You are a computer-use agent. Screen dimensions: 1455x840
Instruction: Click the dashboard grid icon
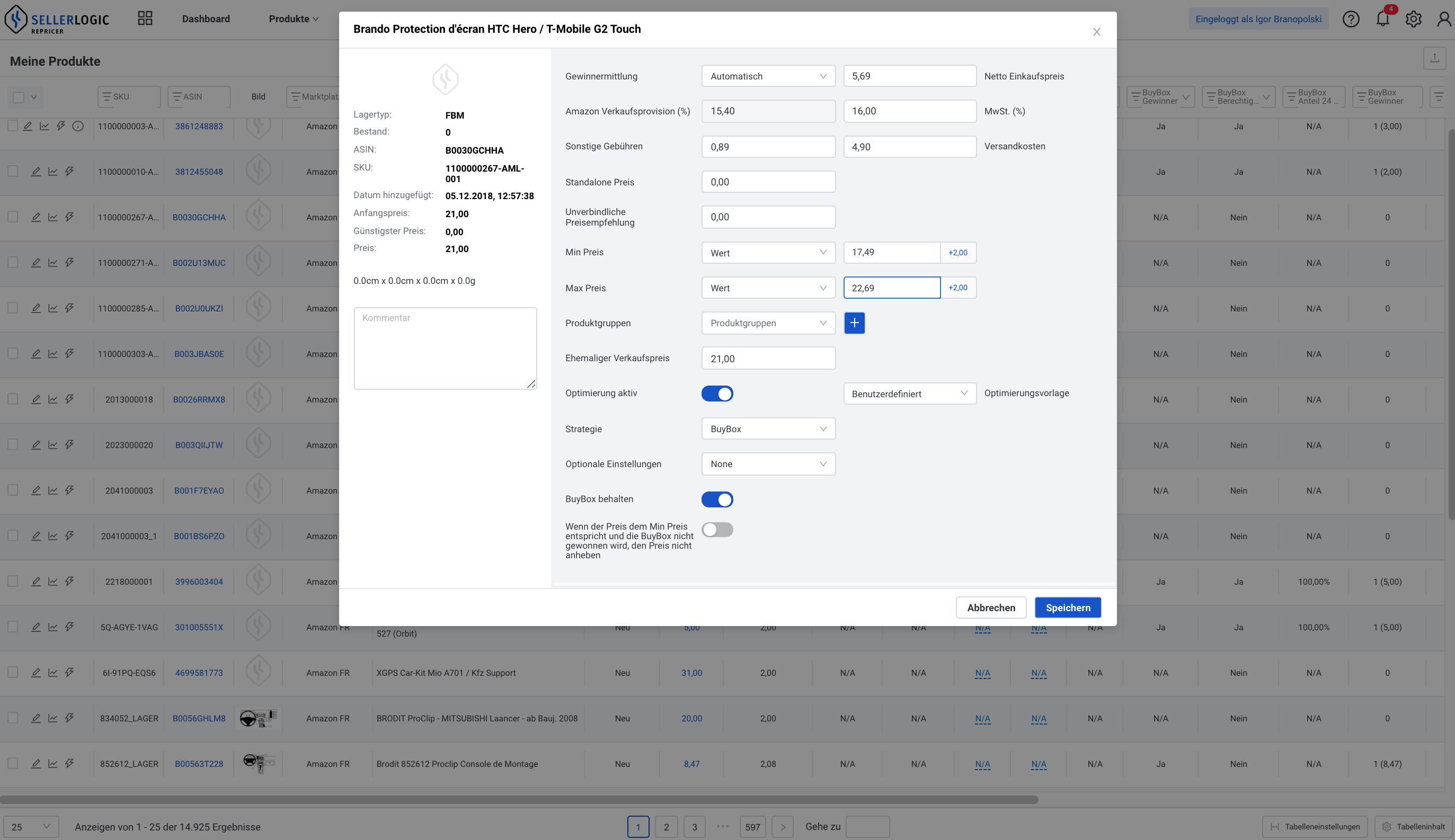tap(145, 19)
